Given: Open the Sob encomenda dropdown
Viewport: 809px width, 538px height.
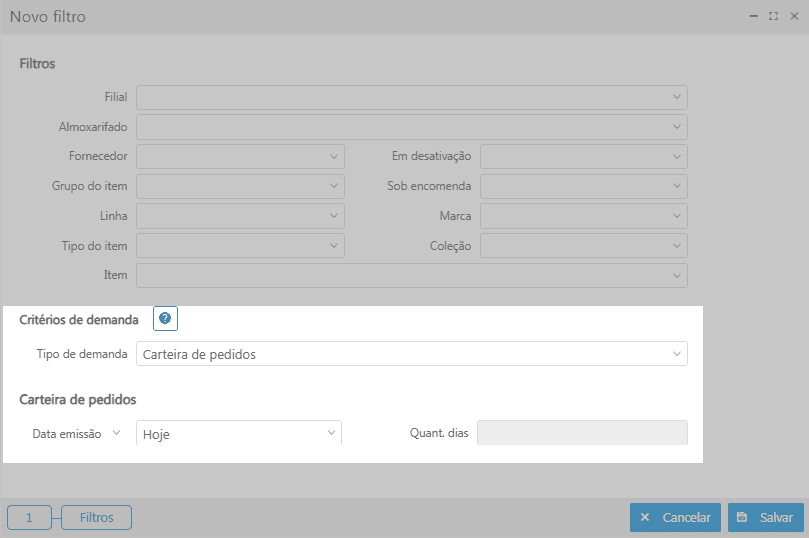Looking at the screenshot, I should coord(583,186).
